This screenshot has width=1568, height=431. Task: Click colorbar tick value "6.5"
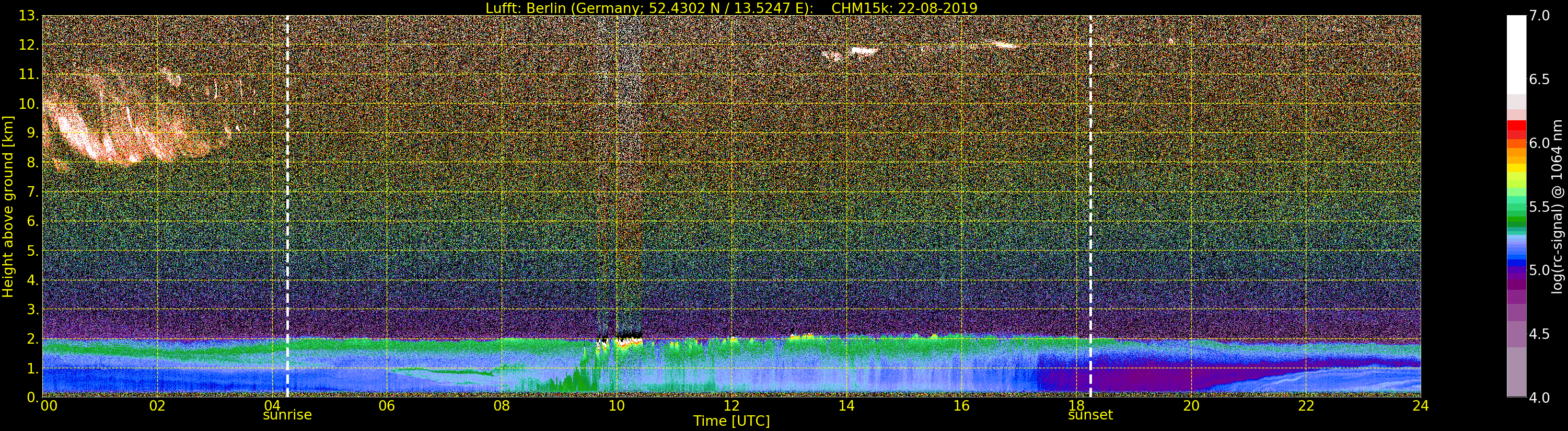pyautogui.click(x=1539, y=80)
